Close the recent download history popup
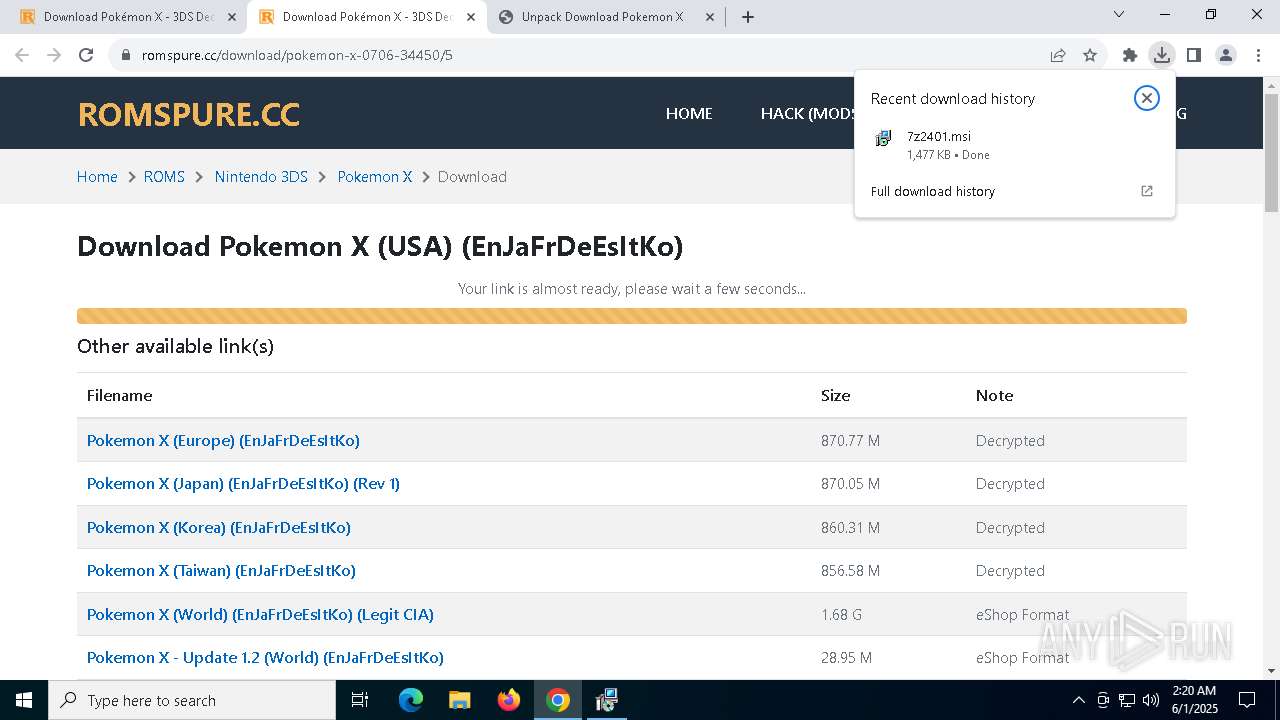Viewport: 1280px width, 720px height. [1146, 98]
